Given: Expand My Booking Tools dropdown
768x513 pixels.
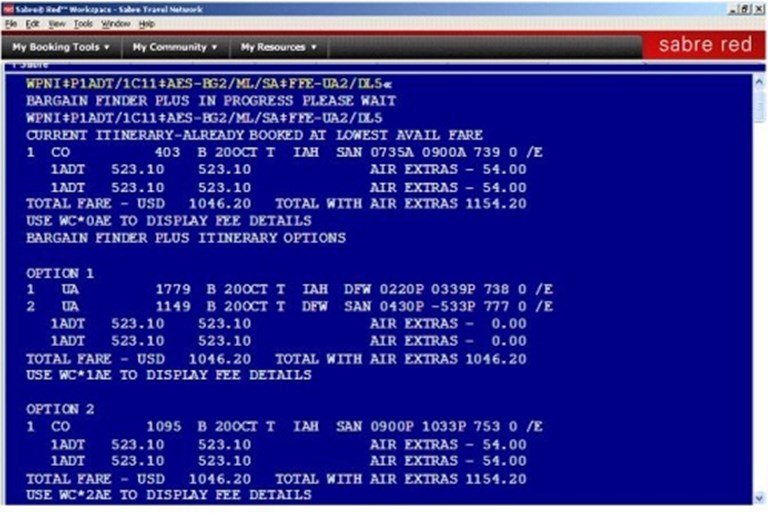Looking at the screenshot, I should coord(61,47).
